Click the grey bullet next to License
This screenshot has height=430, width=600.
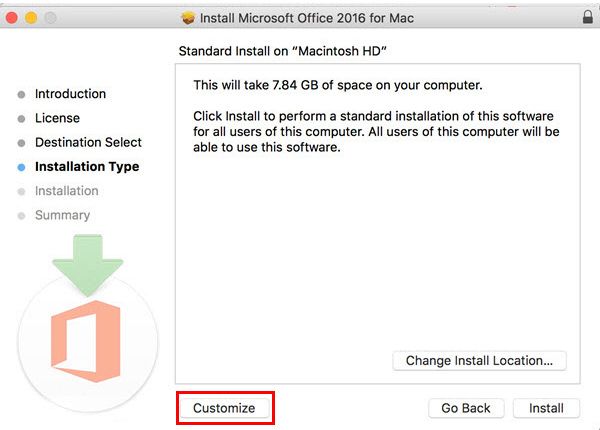pyautogui.click(x=21, y=119)
